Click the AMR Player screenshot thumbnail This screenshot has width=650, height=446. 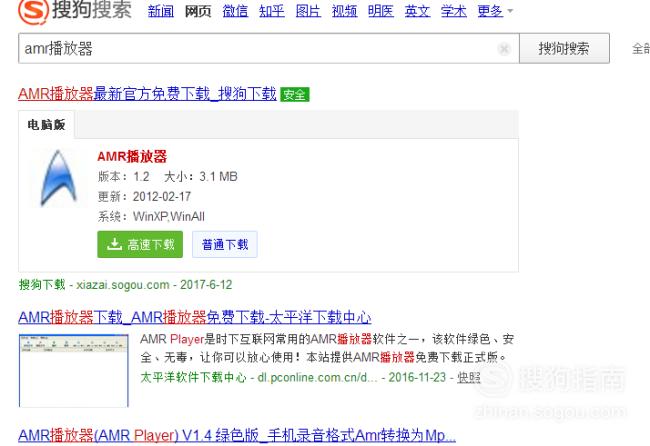(74, 371)
